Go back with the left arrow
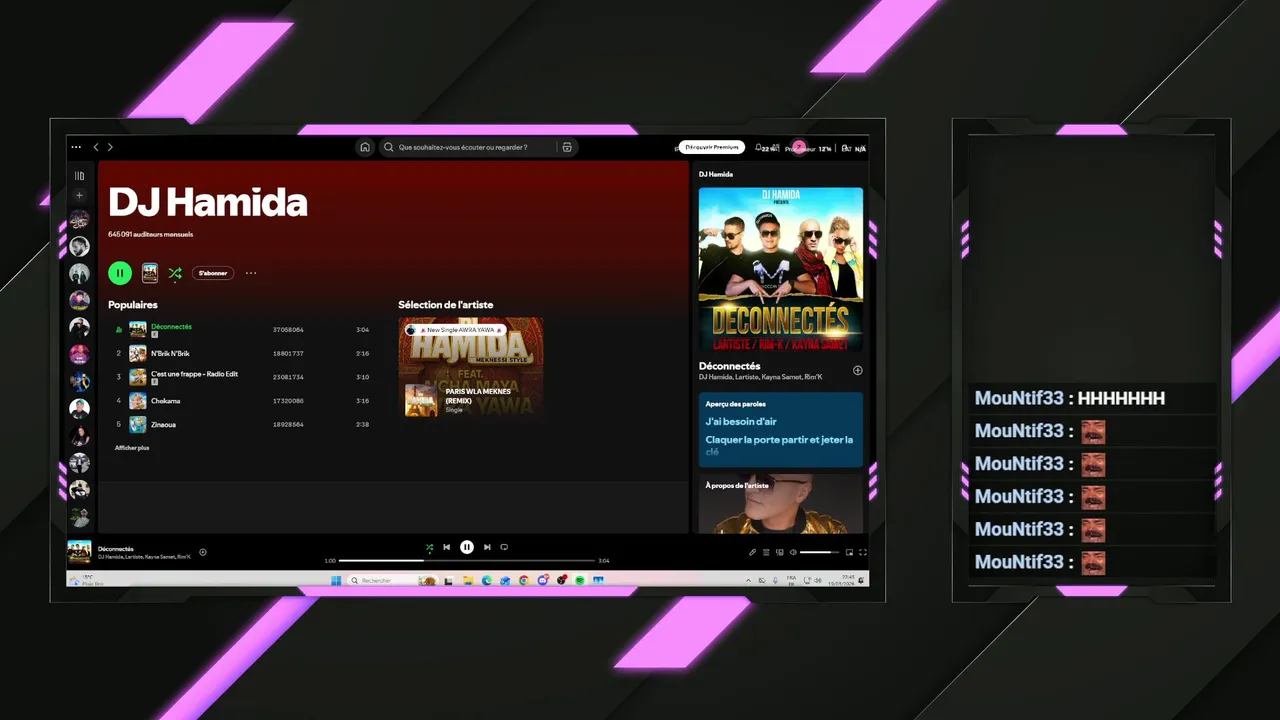 point(96,147)
